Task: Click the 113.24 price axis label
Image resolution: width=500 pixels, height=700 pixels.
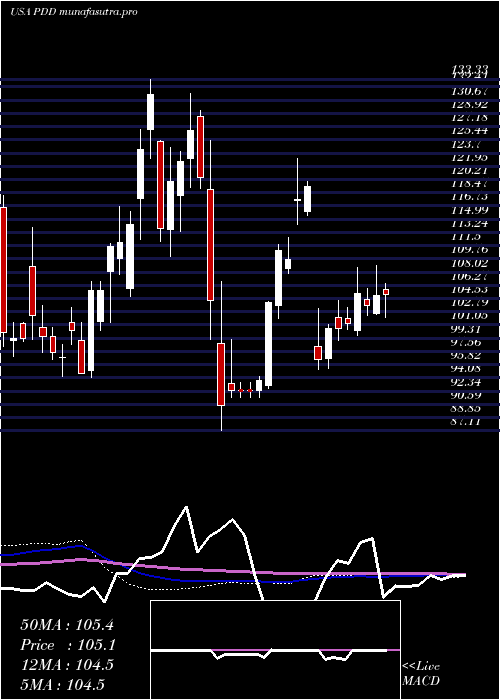Action: pos(470,223)
